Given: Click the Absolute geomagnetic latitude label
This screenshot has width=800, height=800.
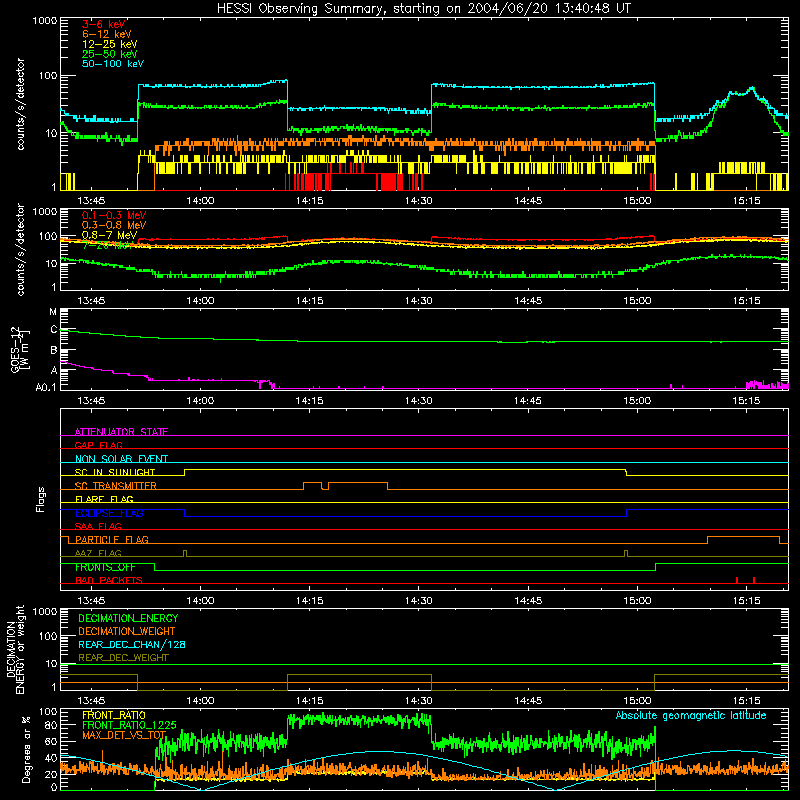Looking at the screenshot, I should point(691,715).
